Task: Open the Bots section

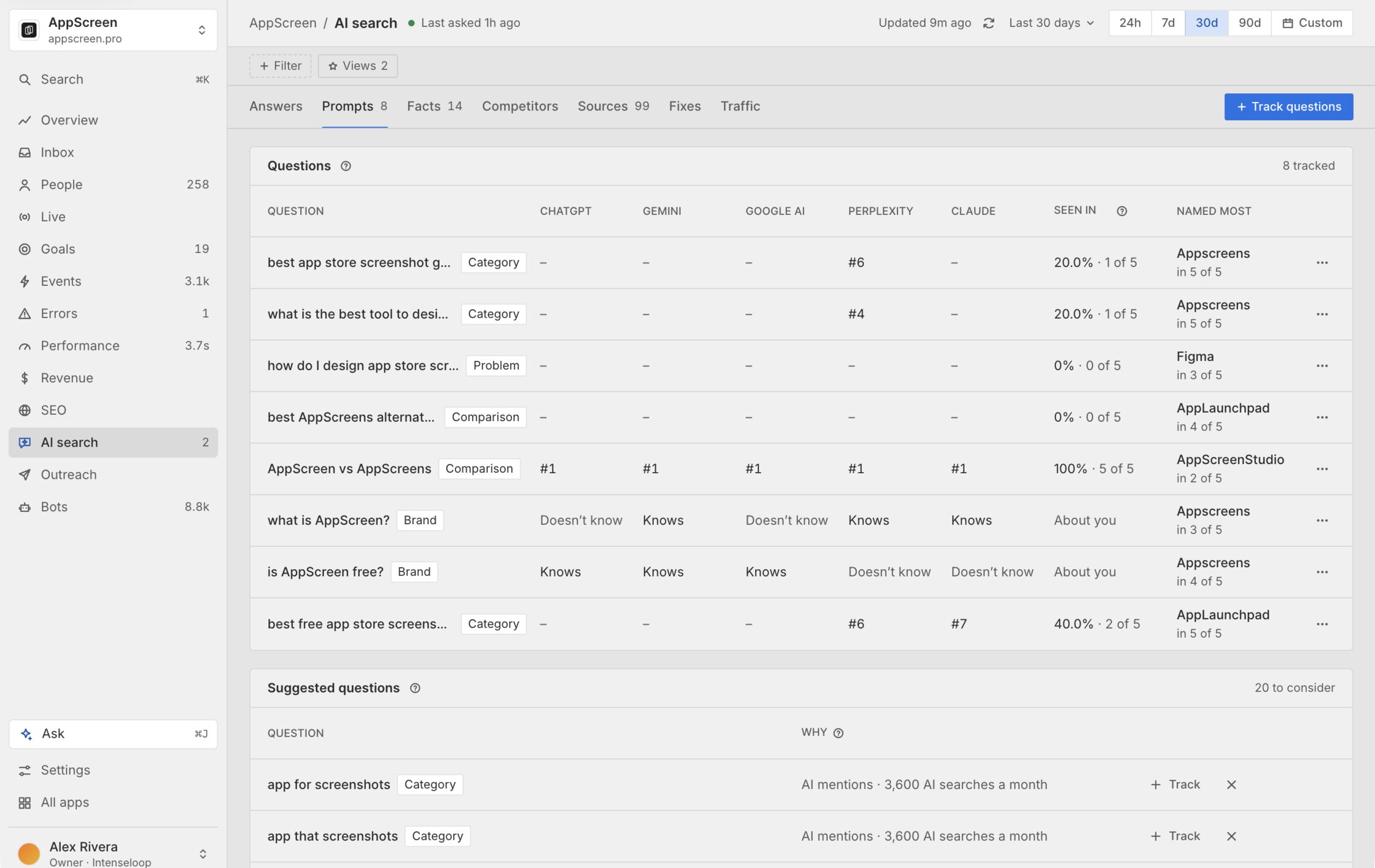Action: point(114,507)
